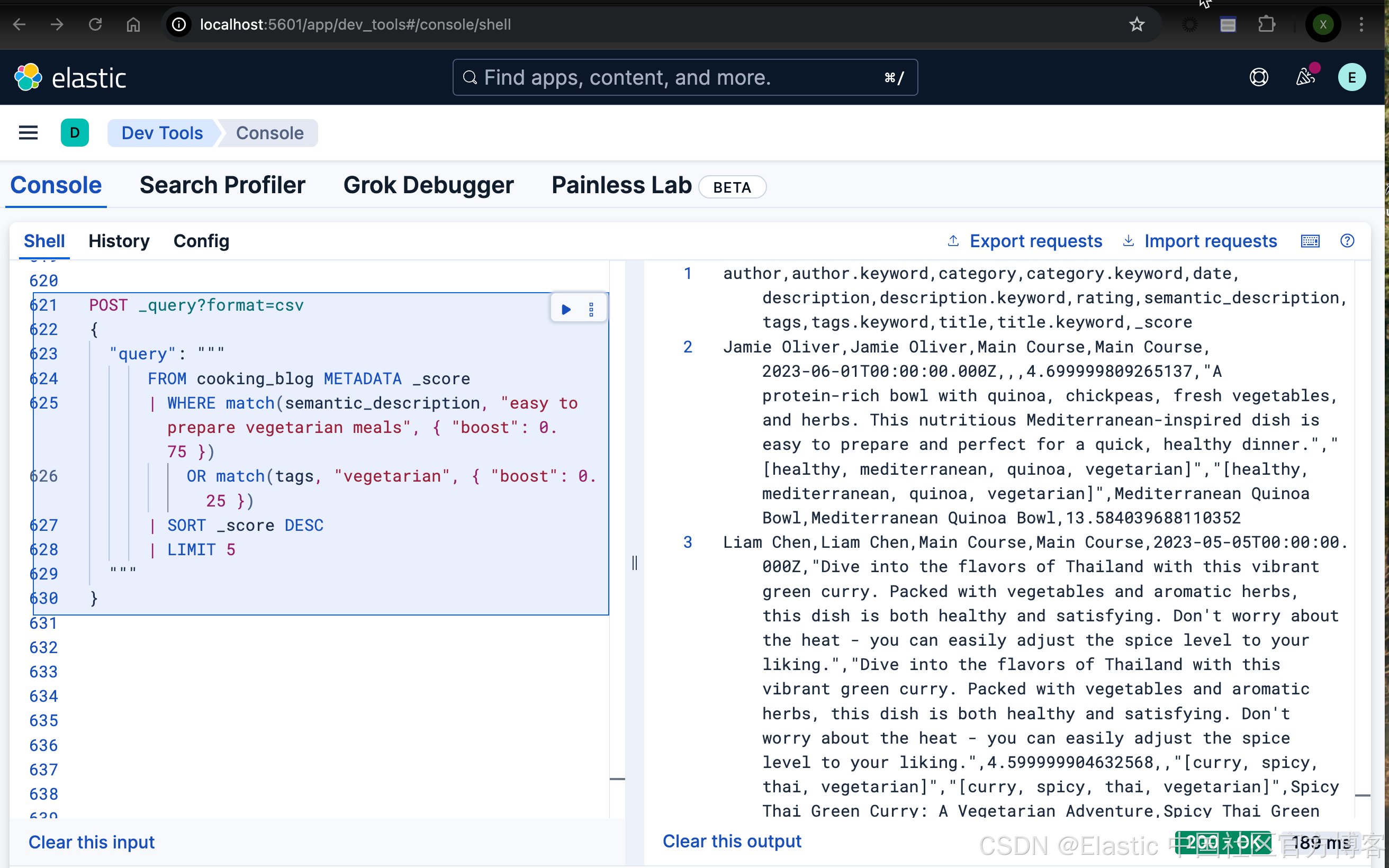This screenshot has height=868, width=1389.
Task: Open the Config tab
Action: click(x=201, y=241)
